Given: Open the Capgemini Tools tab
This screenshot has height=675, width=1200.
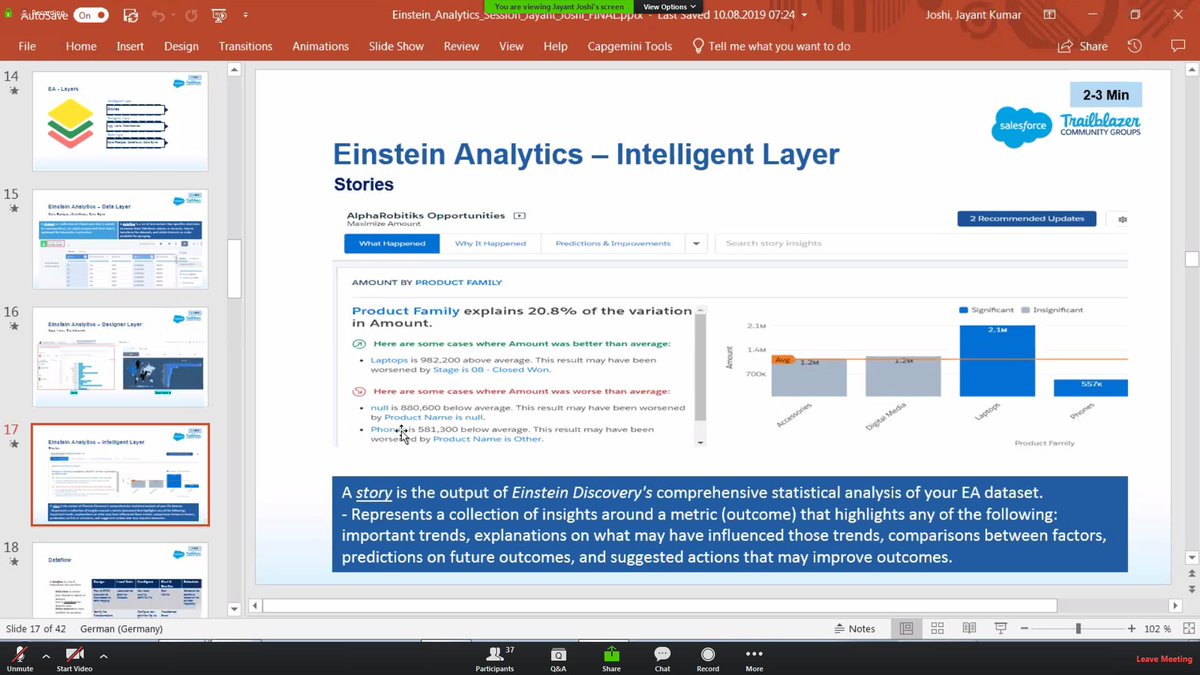Looking at the screenshot, I should point(628,46).
